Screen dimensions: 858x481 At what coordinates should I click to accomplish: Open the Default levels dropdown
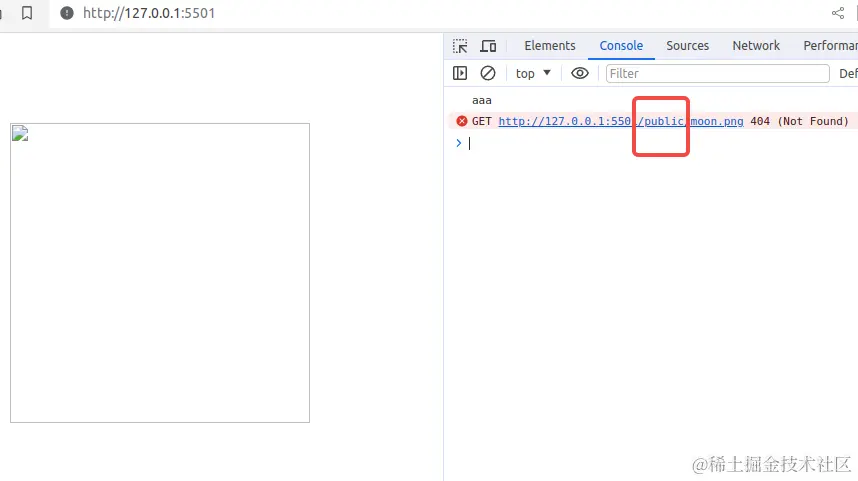[848, 73]
